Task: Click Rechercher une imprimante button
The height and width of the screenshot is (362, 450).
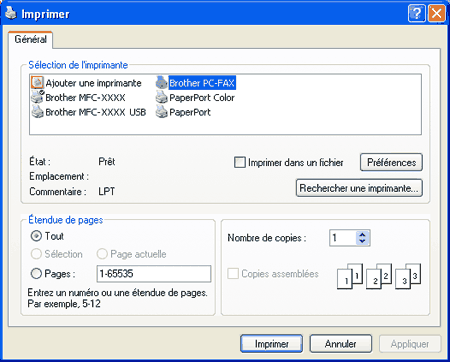Action: pos(359,188)
